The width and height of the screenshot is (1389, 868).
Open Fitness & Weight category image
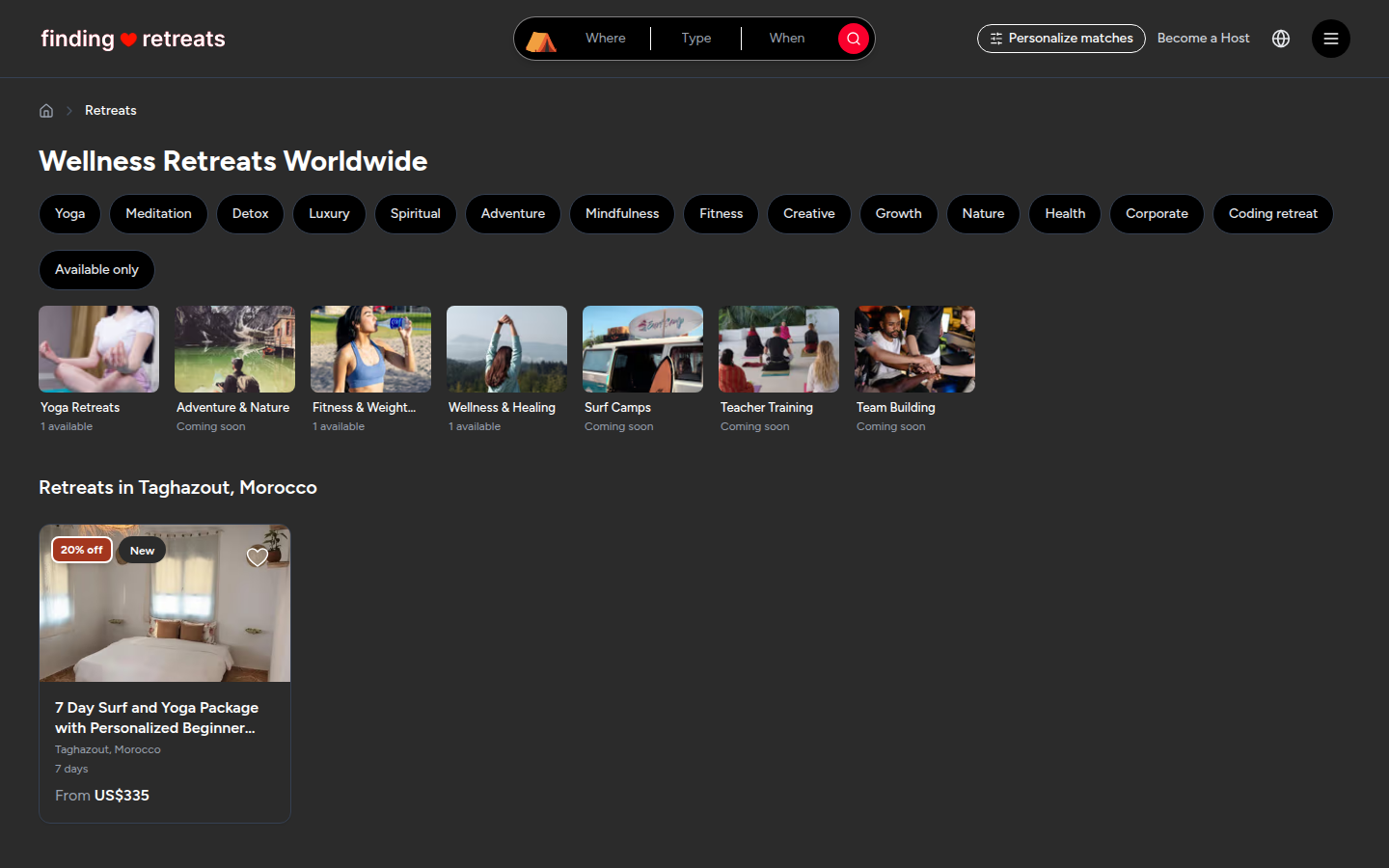[x=370, y=349]
